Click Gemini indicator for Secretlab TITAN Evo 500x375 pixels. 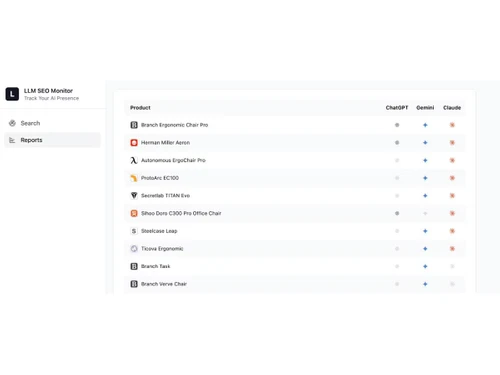click(x=425, y=196)
